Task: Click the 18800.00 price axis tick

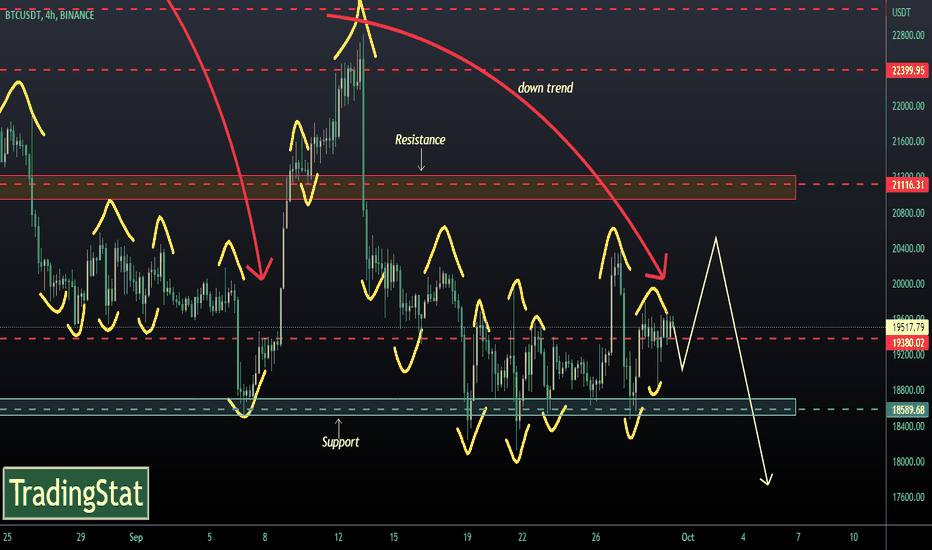Action: [x=908, y=391]
